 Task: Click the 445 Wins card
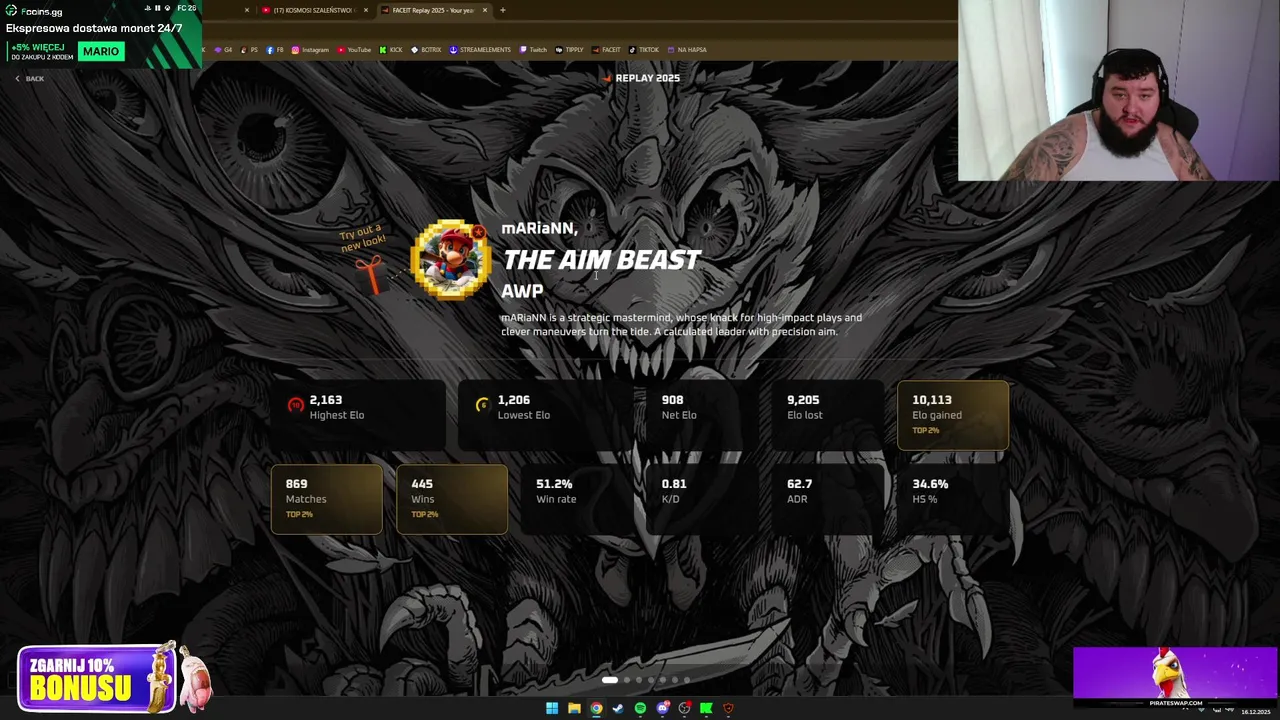point(452,499)
